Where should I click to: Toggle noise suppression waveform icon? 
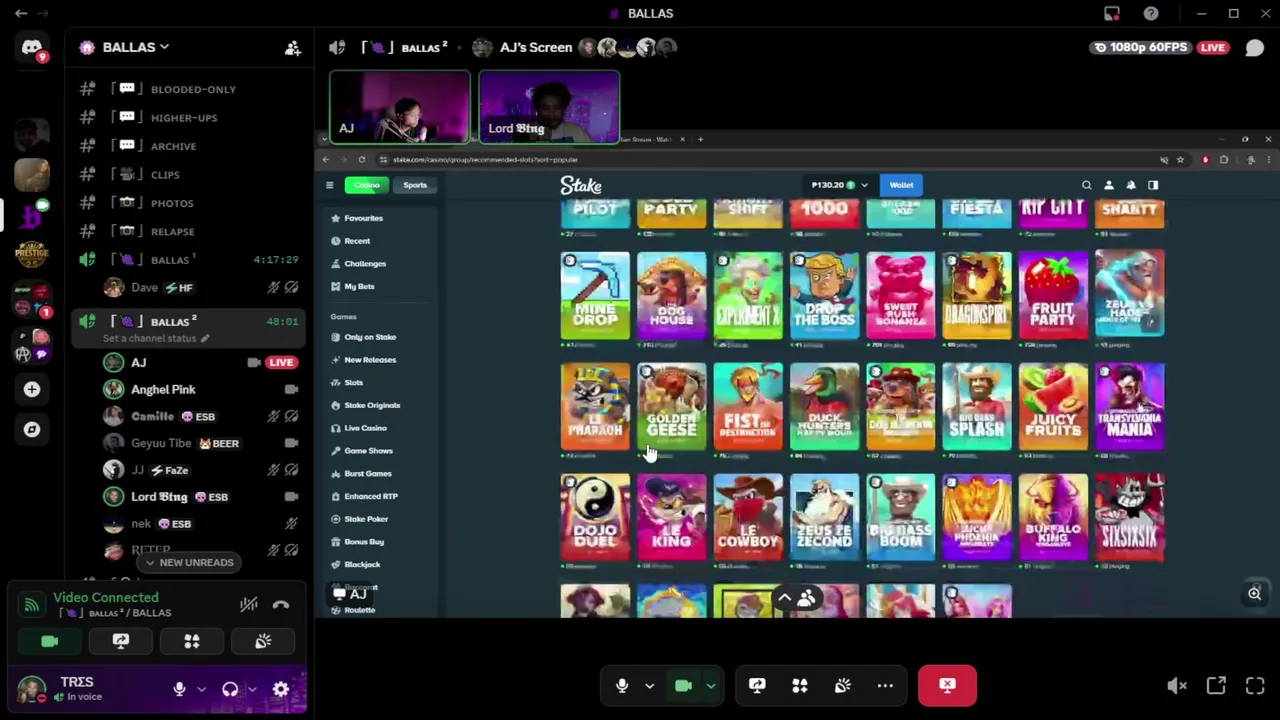point(248,604)
